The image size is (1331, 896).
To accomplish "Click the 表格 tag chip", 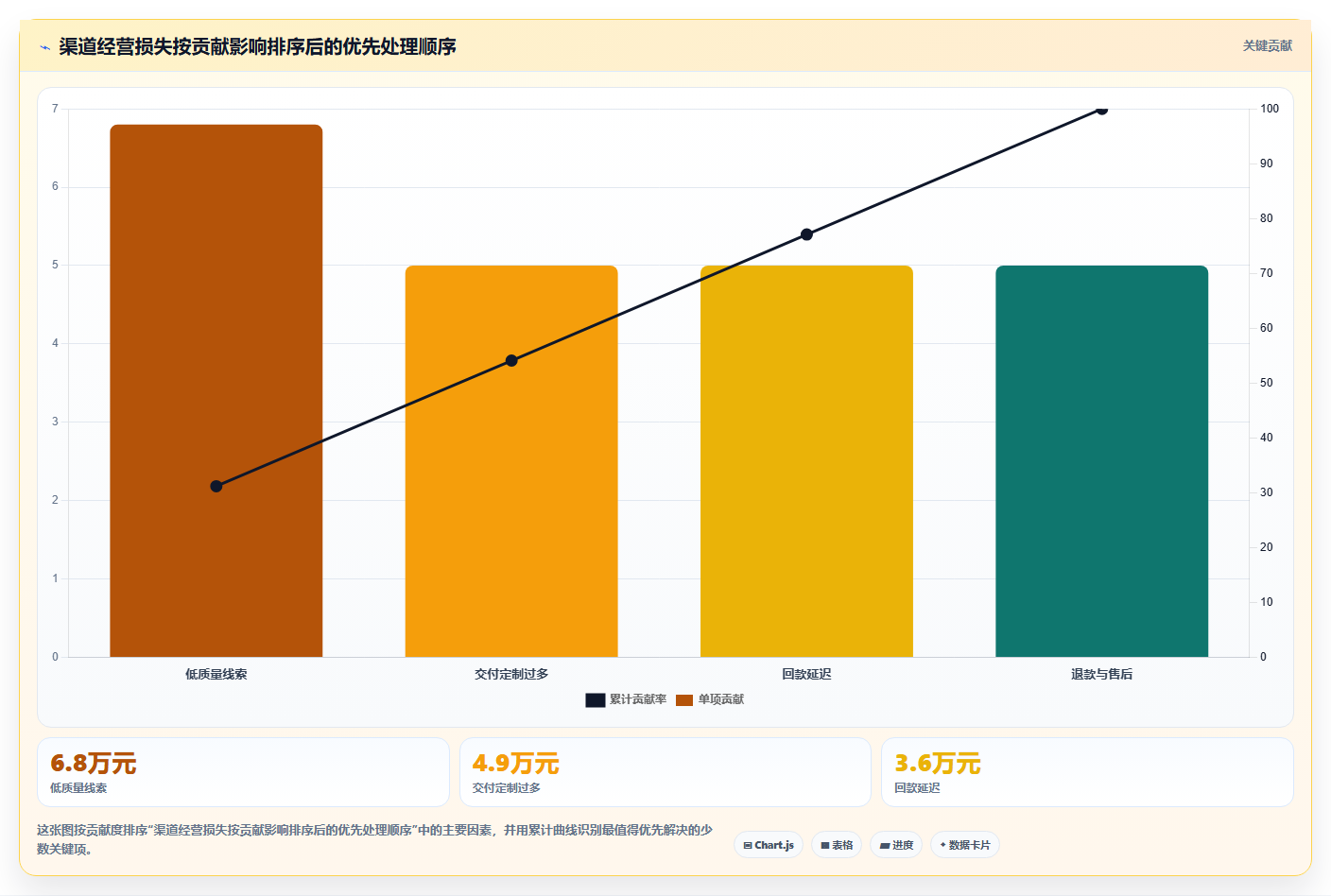I will [x=837, y=845].
